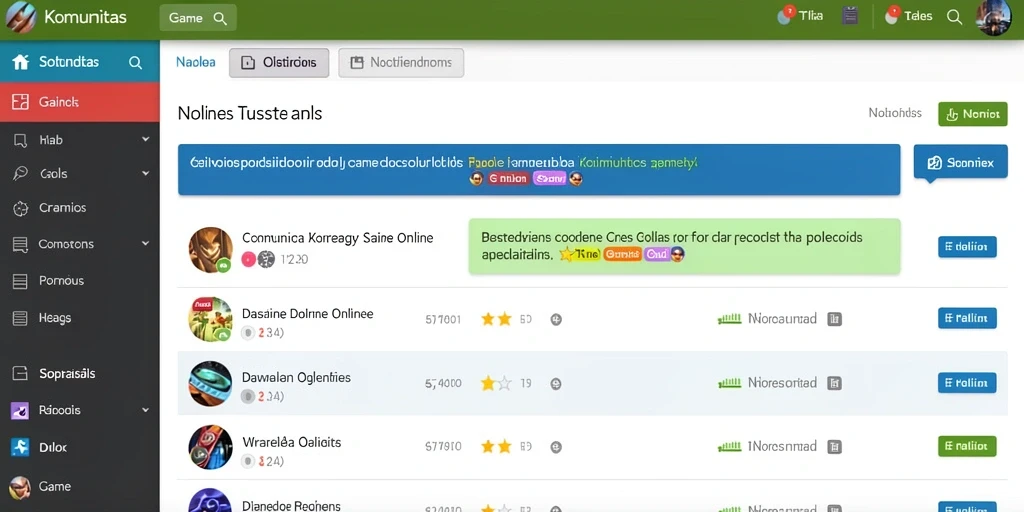Click the Komunitas logo icon
The width and height of the screenshot is (1024, 512).
tap(20, 17)
